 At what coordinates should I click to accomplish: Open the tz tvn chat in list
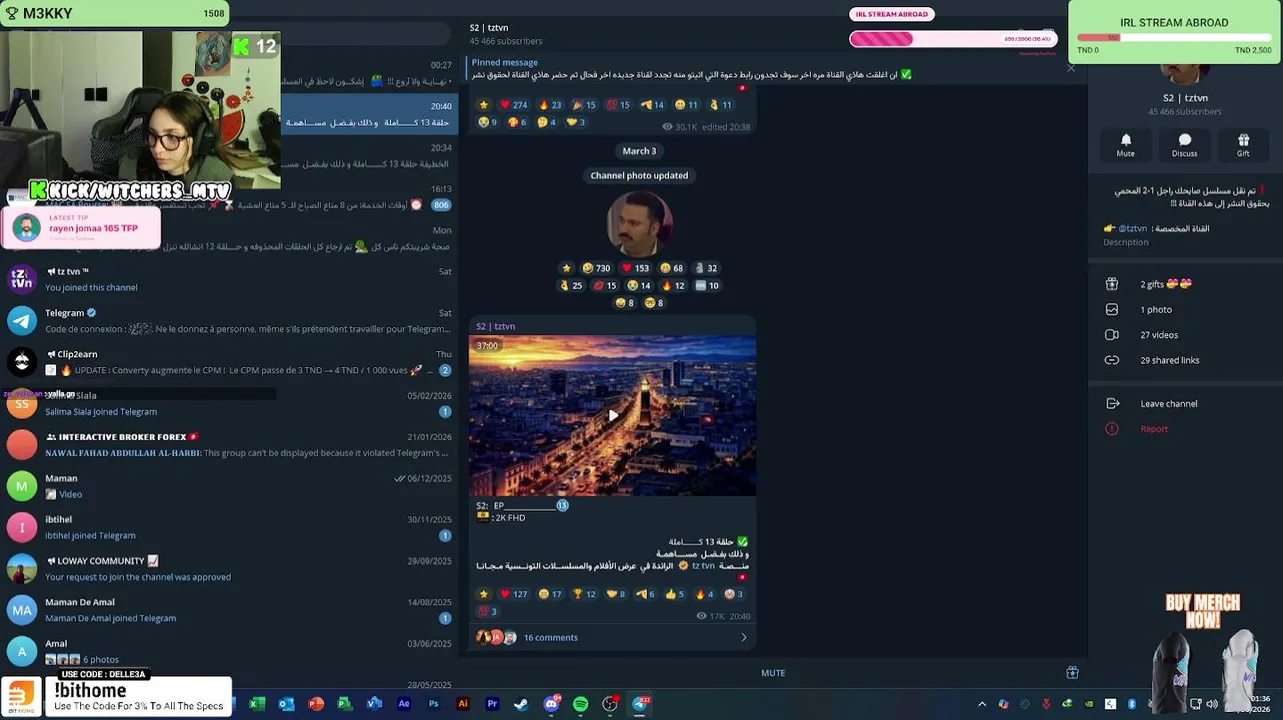[x=230, y=279]
